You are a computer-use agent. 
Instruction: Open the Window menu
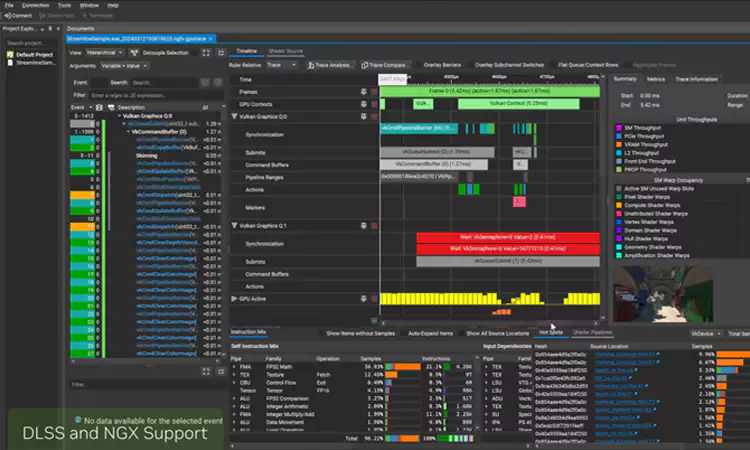pos(89,5)
